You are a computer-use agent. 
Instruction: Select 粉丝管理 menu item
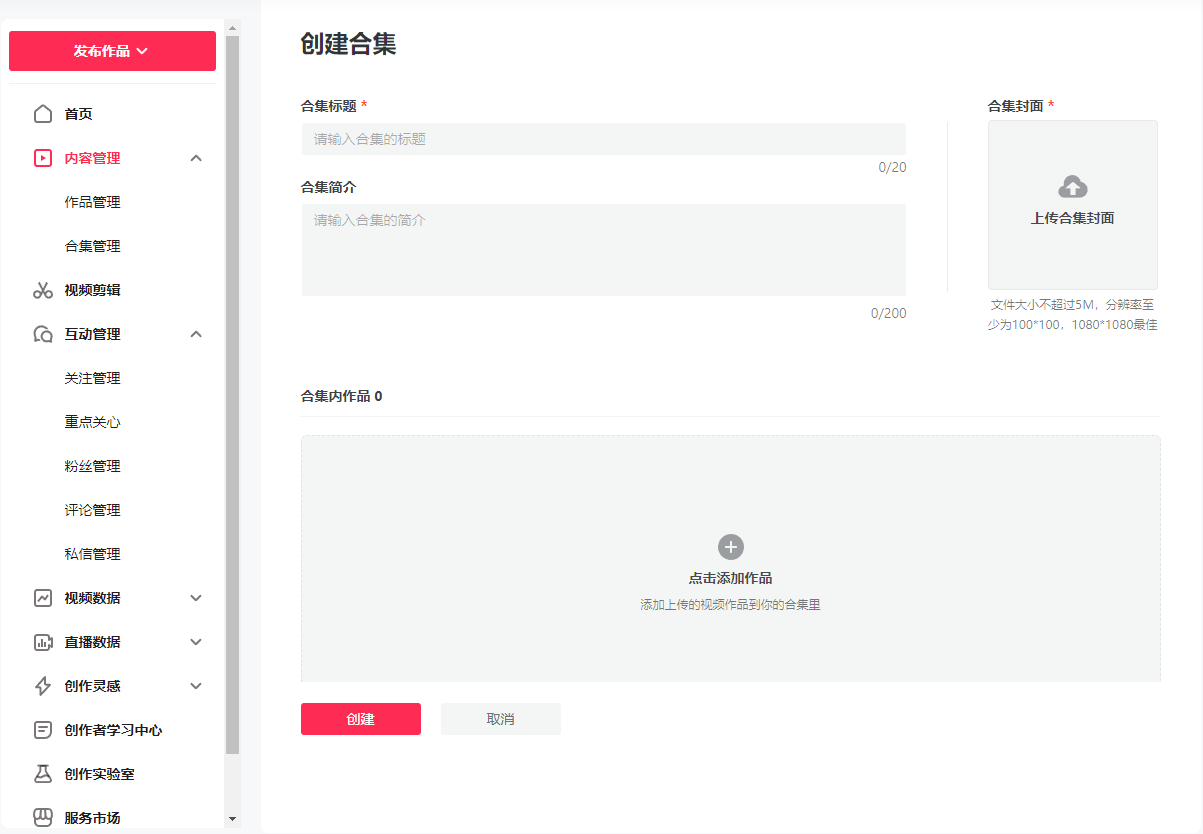pos(92,466)
